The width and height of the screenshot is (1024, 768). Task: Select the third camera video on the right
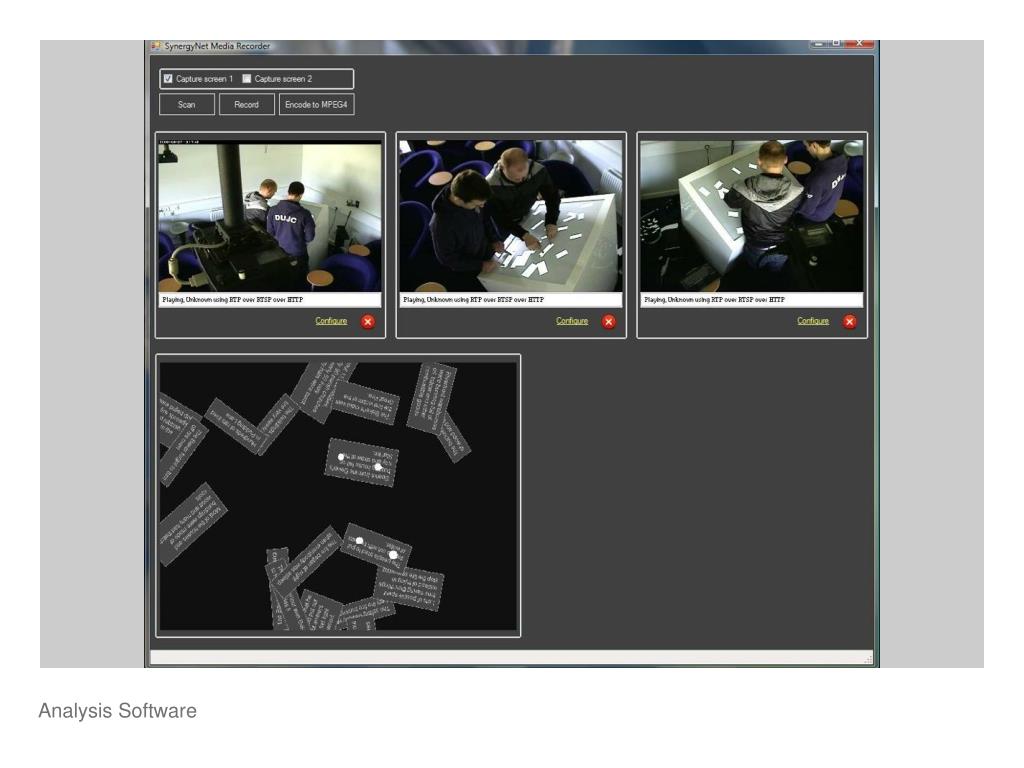click(752, 215)
